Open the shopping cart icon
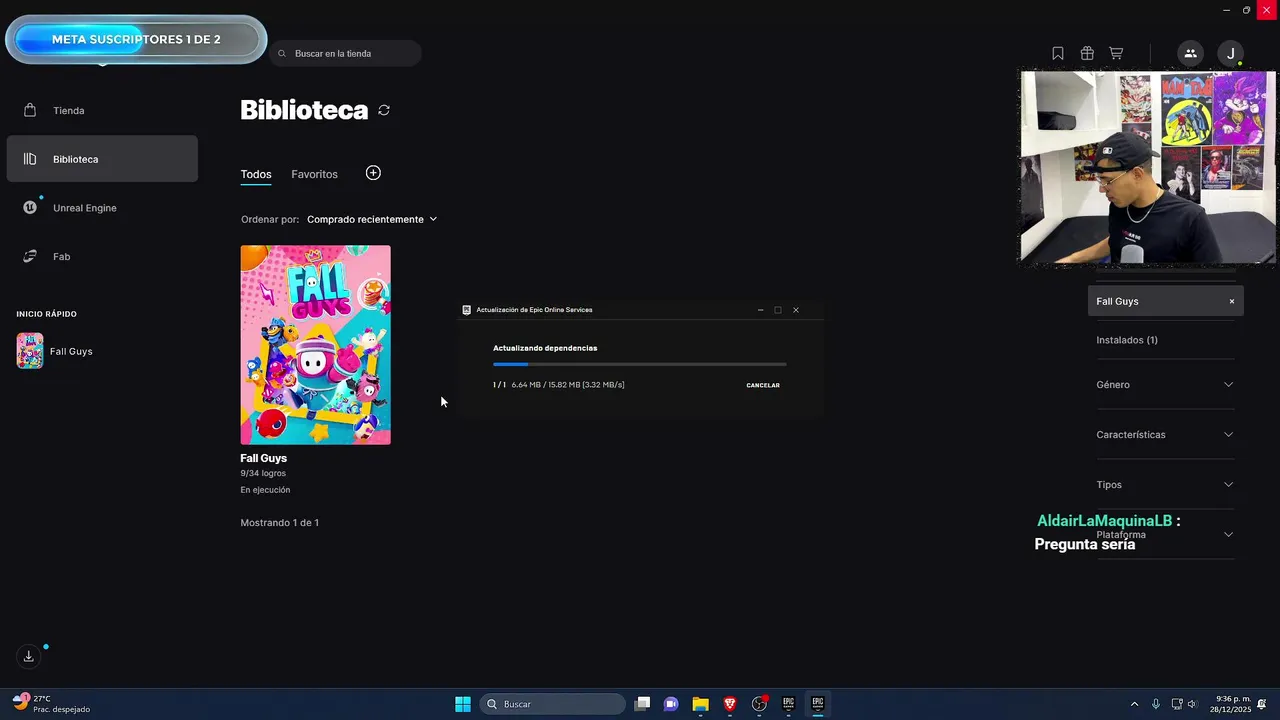 [x=1116, y=53]
